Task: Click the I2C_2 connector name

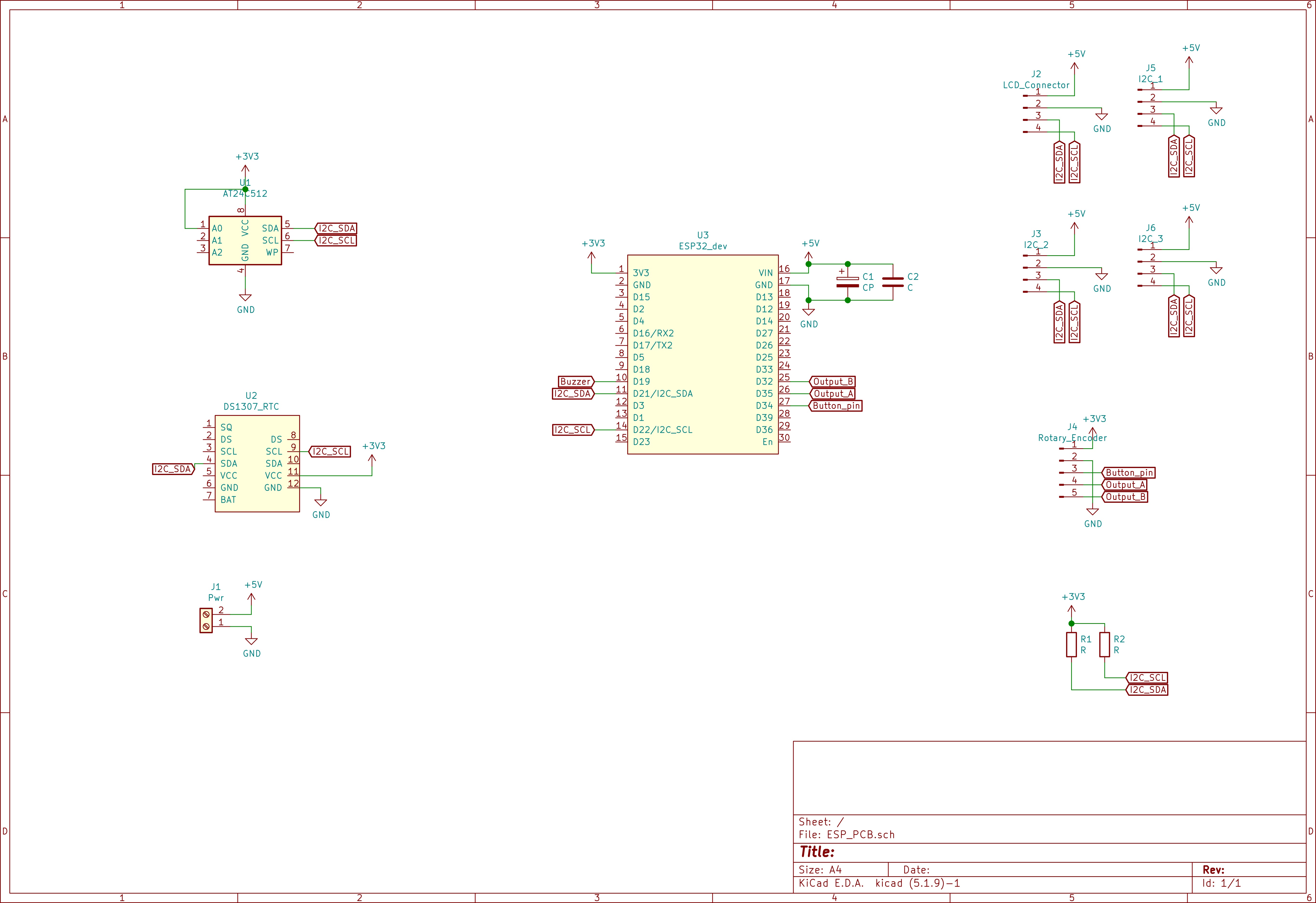Action: pyautogui.click(x=1036, y=245)
